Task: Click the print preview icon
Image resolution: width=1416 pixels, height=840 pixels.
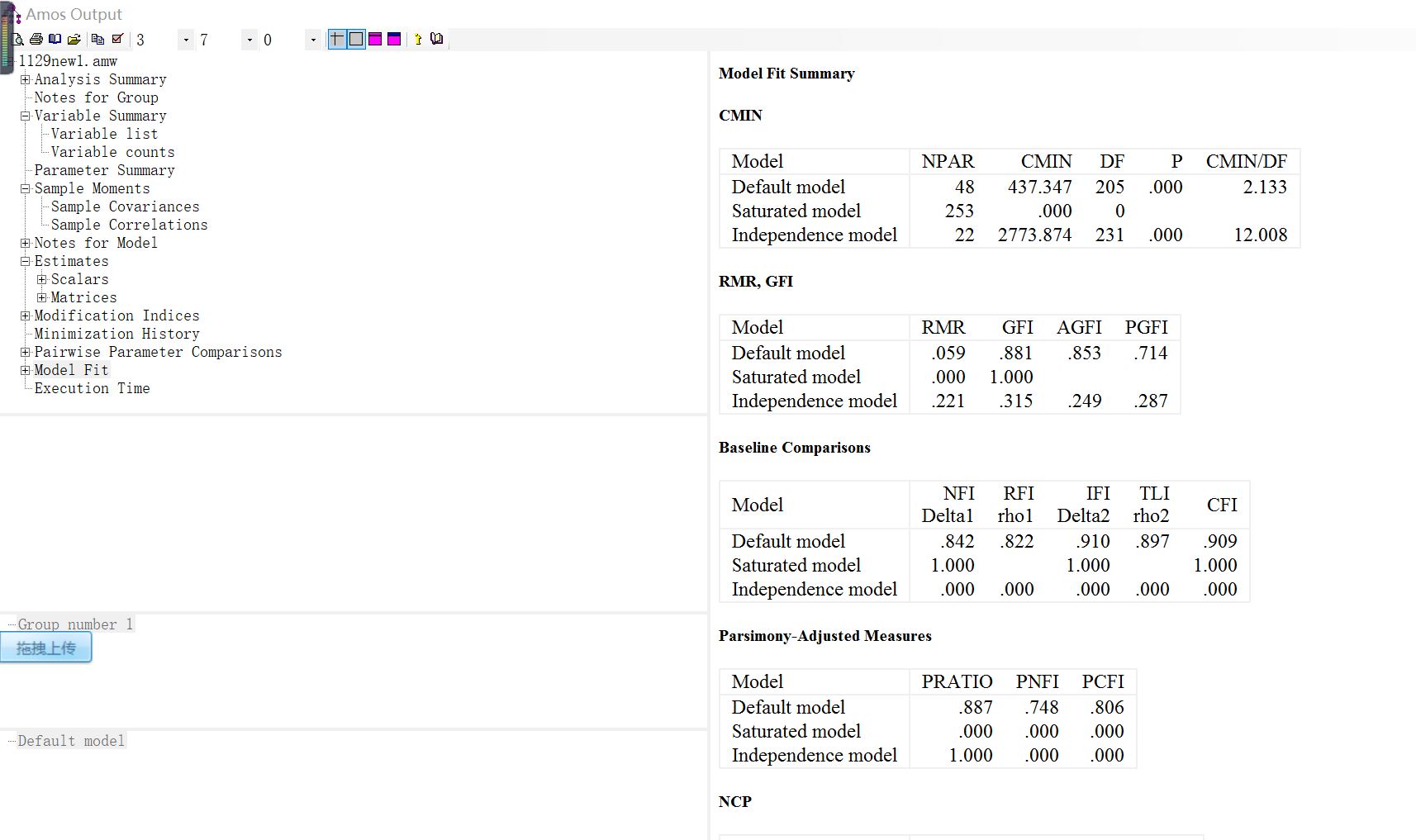Action: pyautogui.click(x=18, y=39)
